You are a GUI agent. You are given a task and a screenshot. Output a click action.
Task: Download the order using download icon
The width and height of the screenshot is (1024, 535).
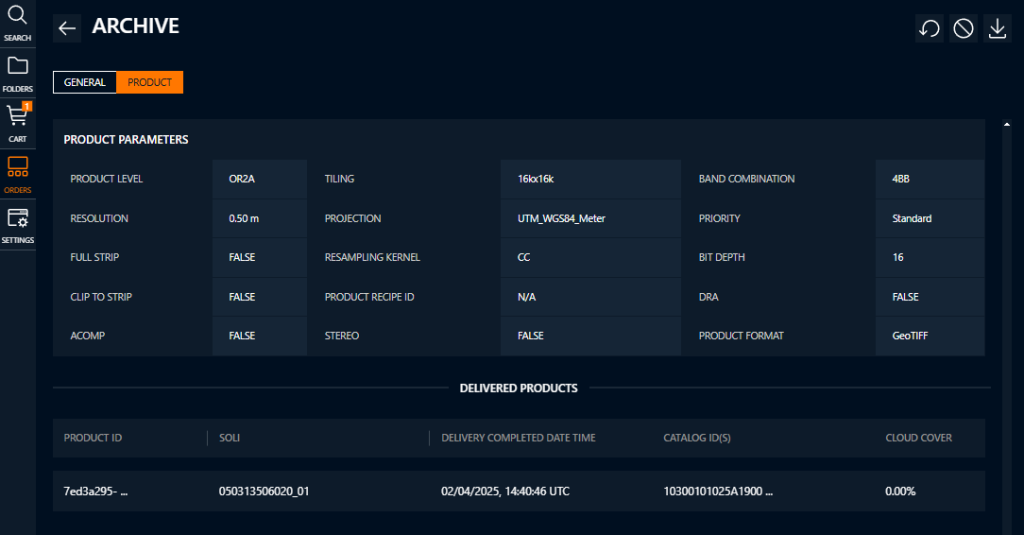tap(997, 29)
